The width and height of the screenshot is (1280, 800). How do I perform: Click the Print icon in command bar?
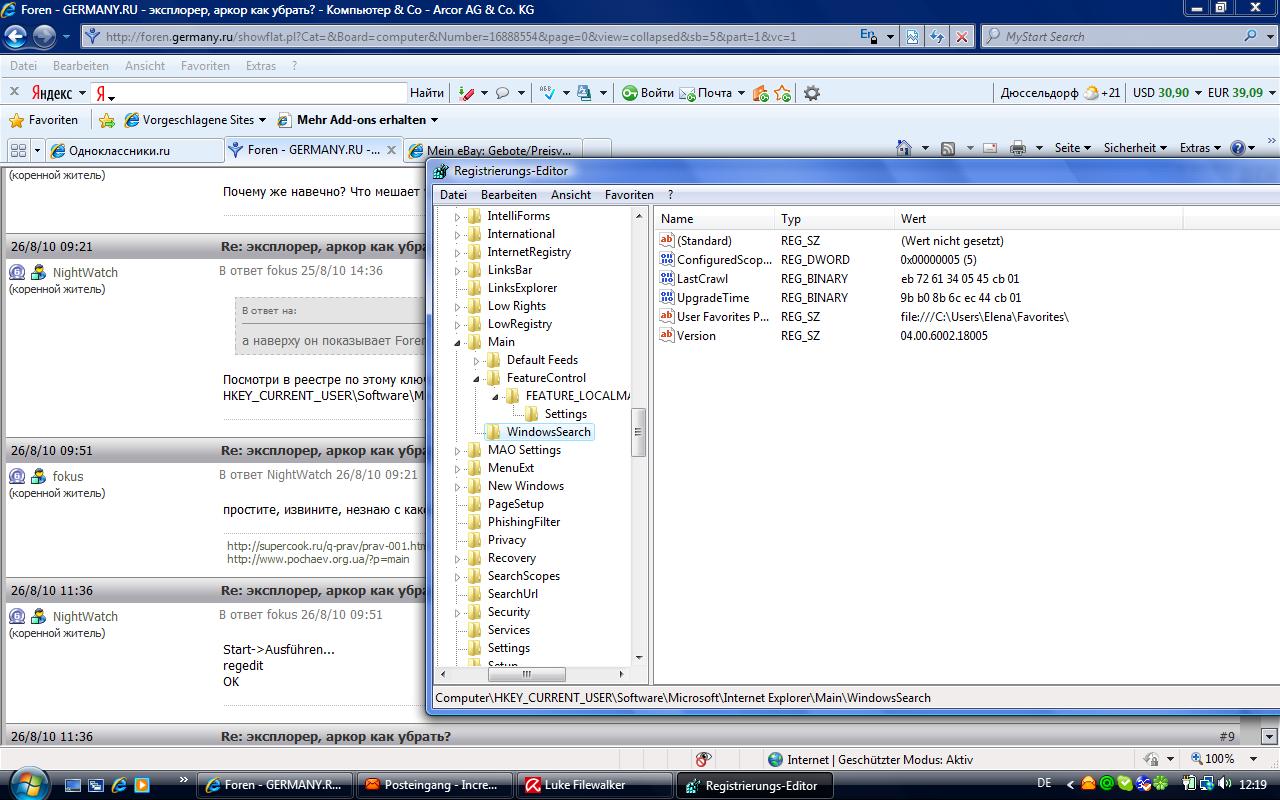1018,148
